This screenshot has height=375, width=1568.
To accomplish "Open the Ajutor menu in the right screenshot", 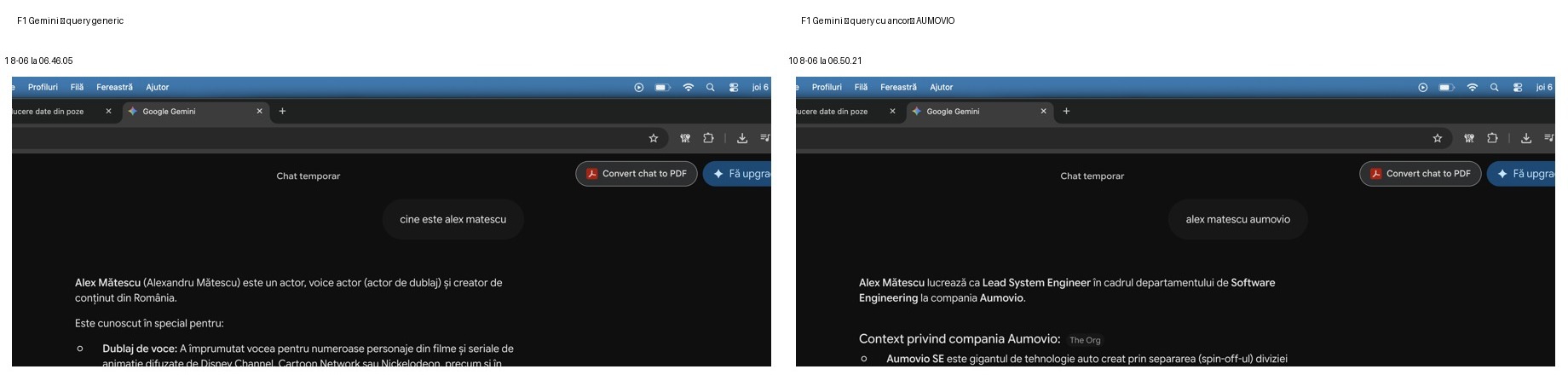I will [942, 87].
